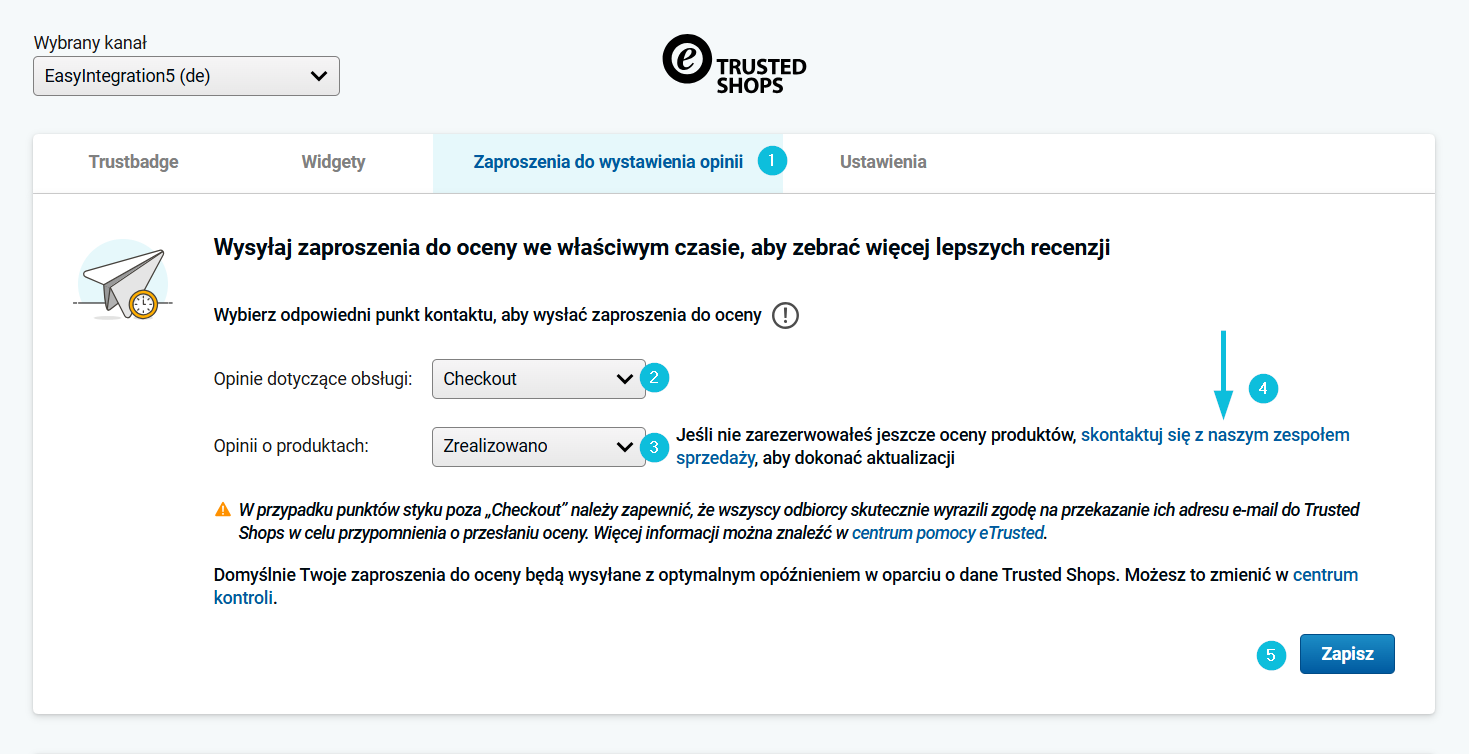Viewport: 1469px width, 754px height.
Task: Open the Wybrany kanał channel dropdown
Action: (186, 76)
